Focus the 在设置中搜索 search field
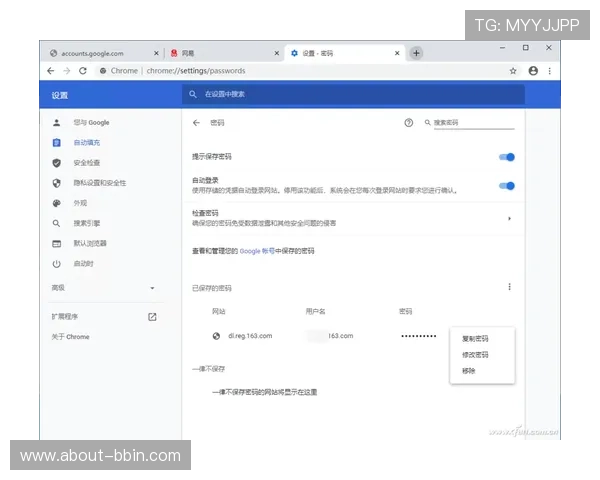Viewport: 600px width, 480px height. click(x=353, y=94)
